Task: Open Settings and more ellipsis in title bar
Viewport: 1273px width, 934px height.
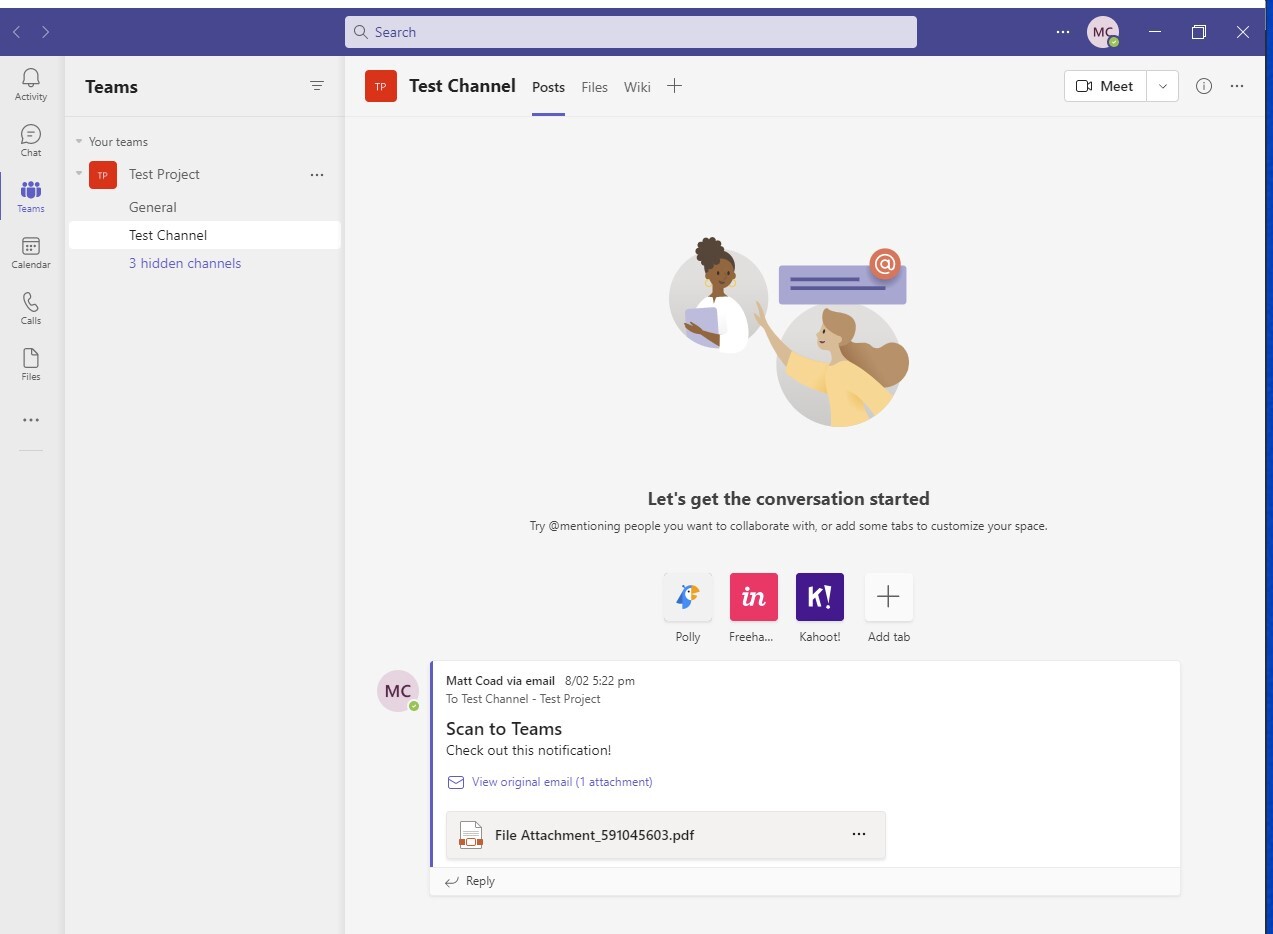Action: 1063,32
